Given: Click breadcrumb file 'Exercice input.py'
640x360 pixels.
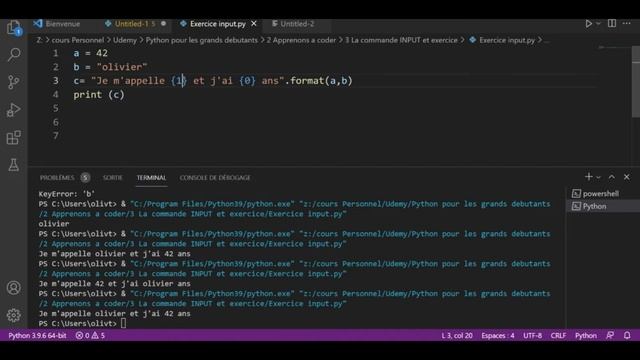Looking at the screenshot, I should (x=507, y=40).
